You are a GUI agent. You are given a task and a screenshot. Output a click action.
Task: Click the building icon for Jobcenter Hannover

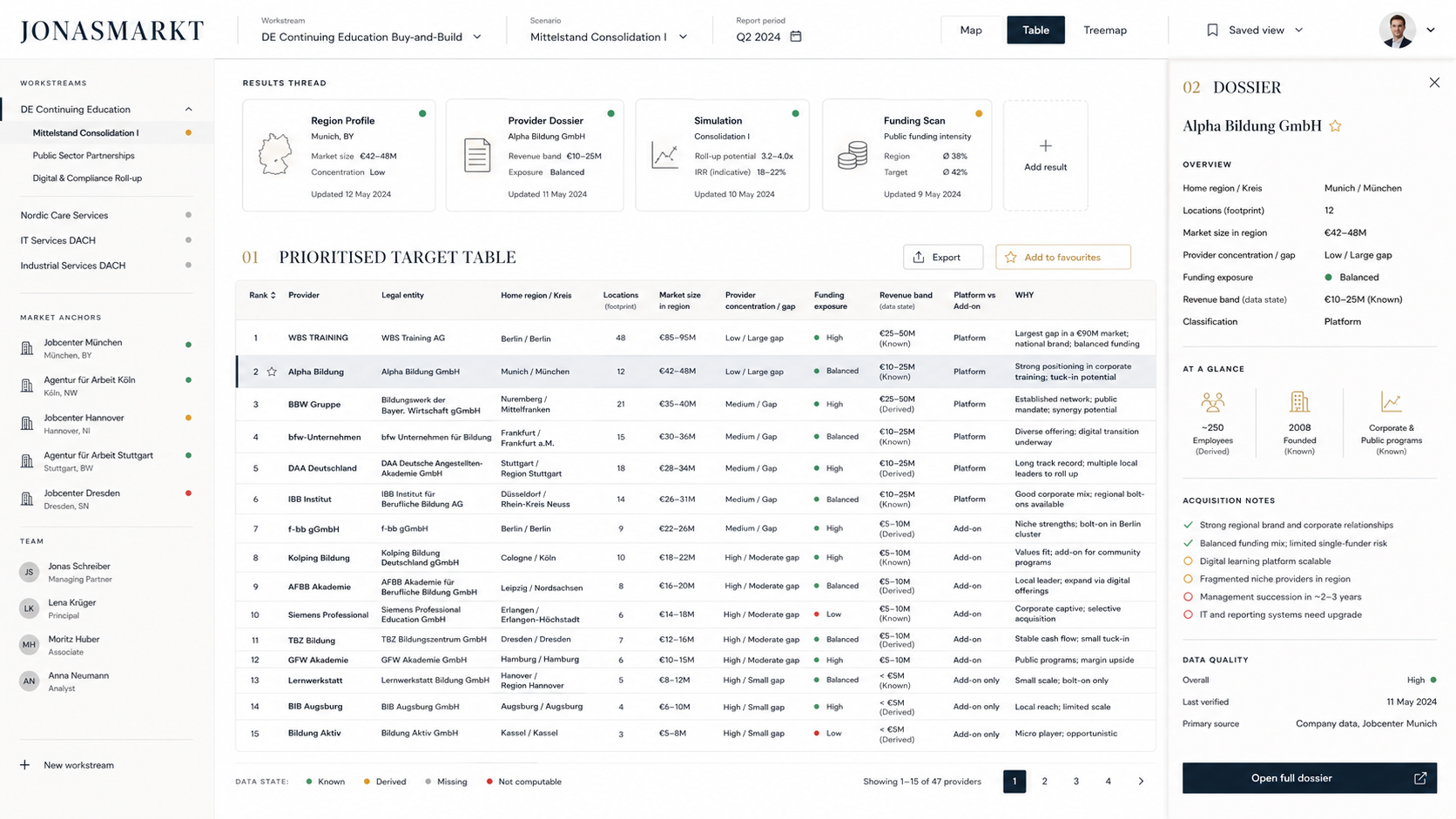click(x=27, y=424)
